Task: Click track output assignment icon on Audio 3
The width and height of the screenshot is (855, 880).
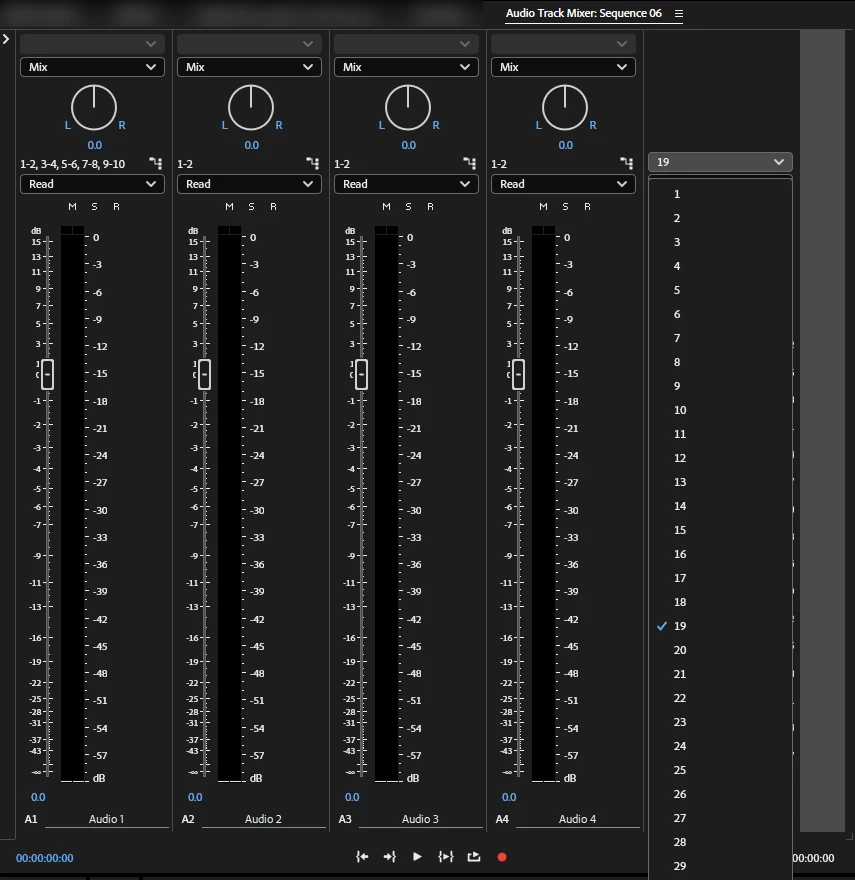Action: [469, 163]
